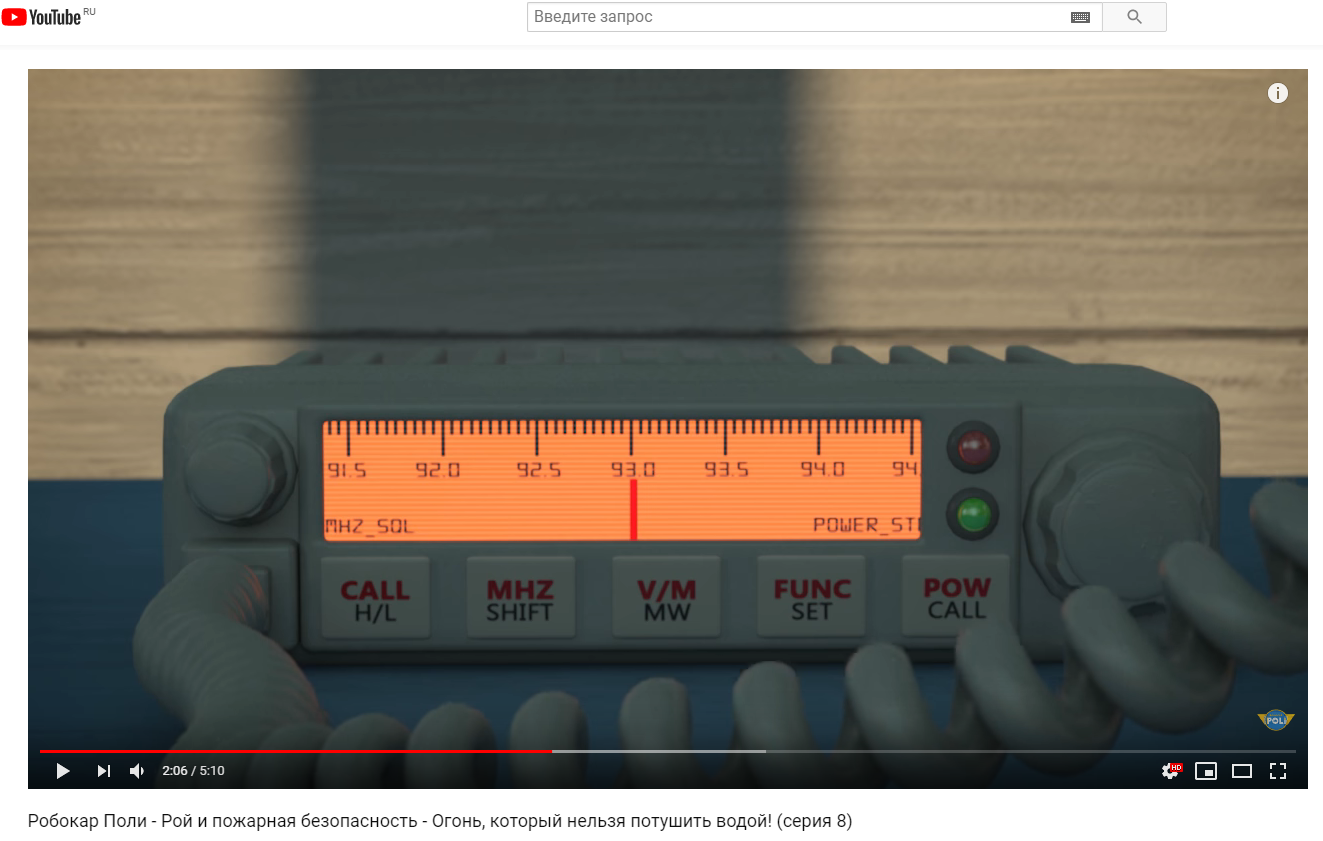Enter fullscreen mode
This screenshot has height=841, width=1323.
[x=1277, y=771]
